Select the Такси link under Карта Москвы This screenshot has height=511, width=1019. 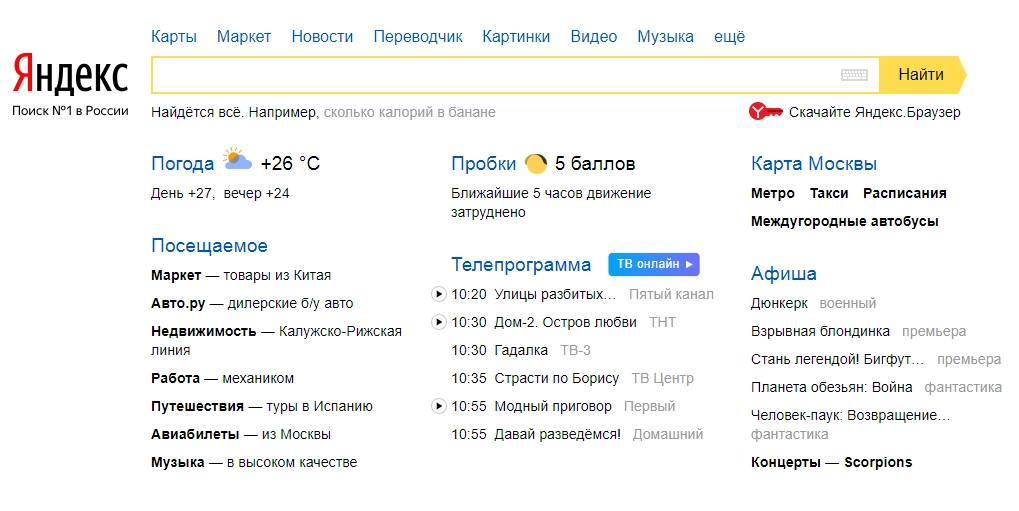coord(829,193)
